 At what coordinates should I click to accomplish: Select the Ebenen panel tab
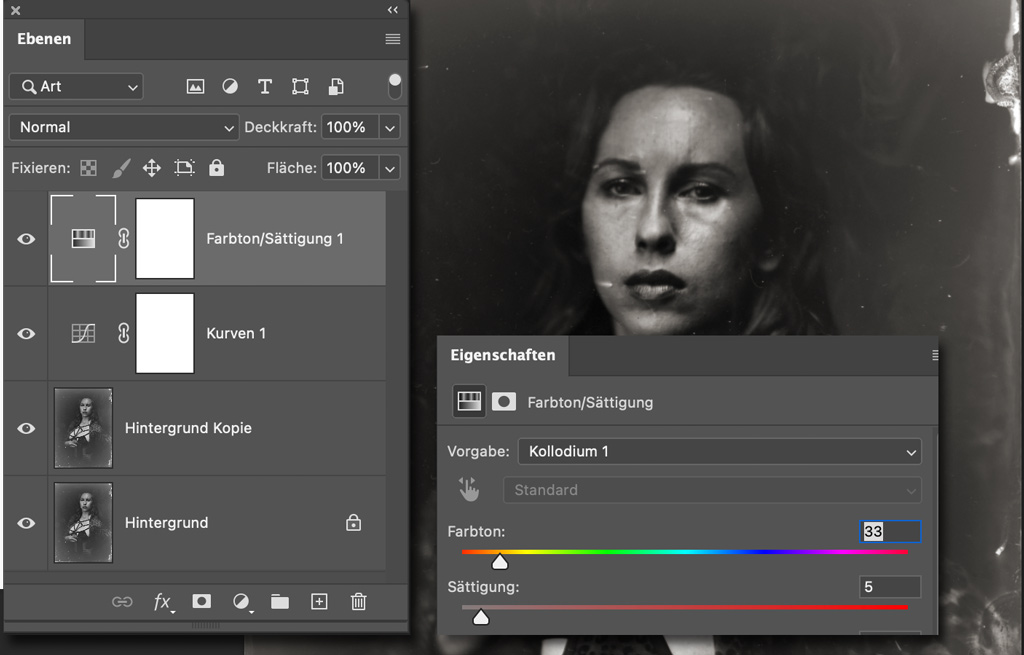click(x=44, y=39)
